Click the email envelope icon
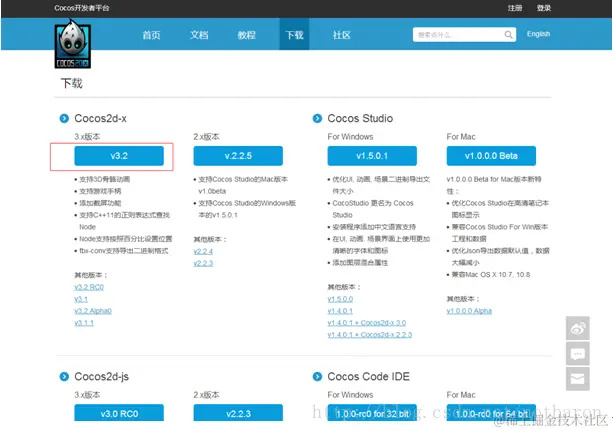The image size is (613, 432). pyautogui.click(x=577, y=379)
